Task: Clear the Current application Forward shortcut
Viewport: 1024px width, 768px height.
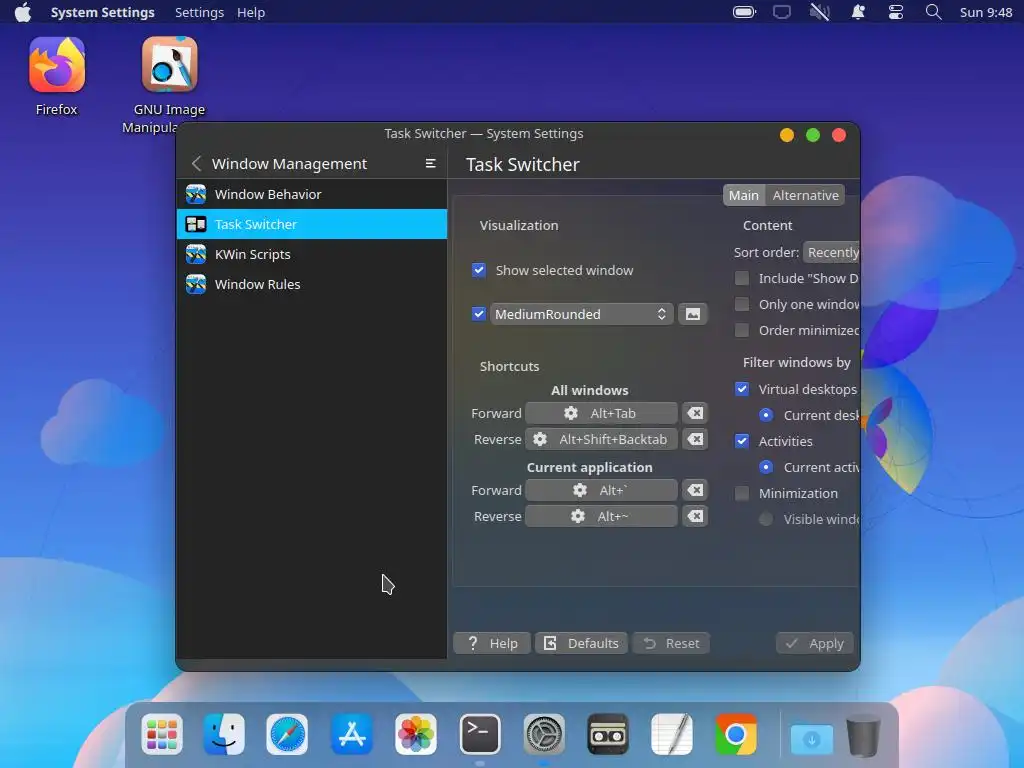Action: (695, 490)
